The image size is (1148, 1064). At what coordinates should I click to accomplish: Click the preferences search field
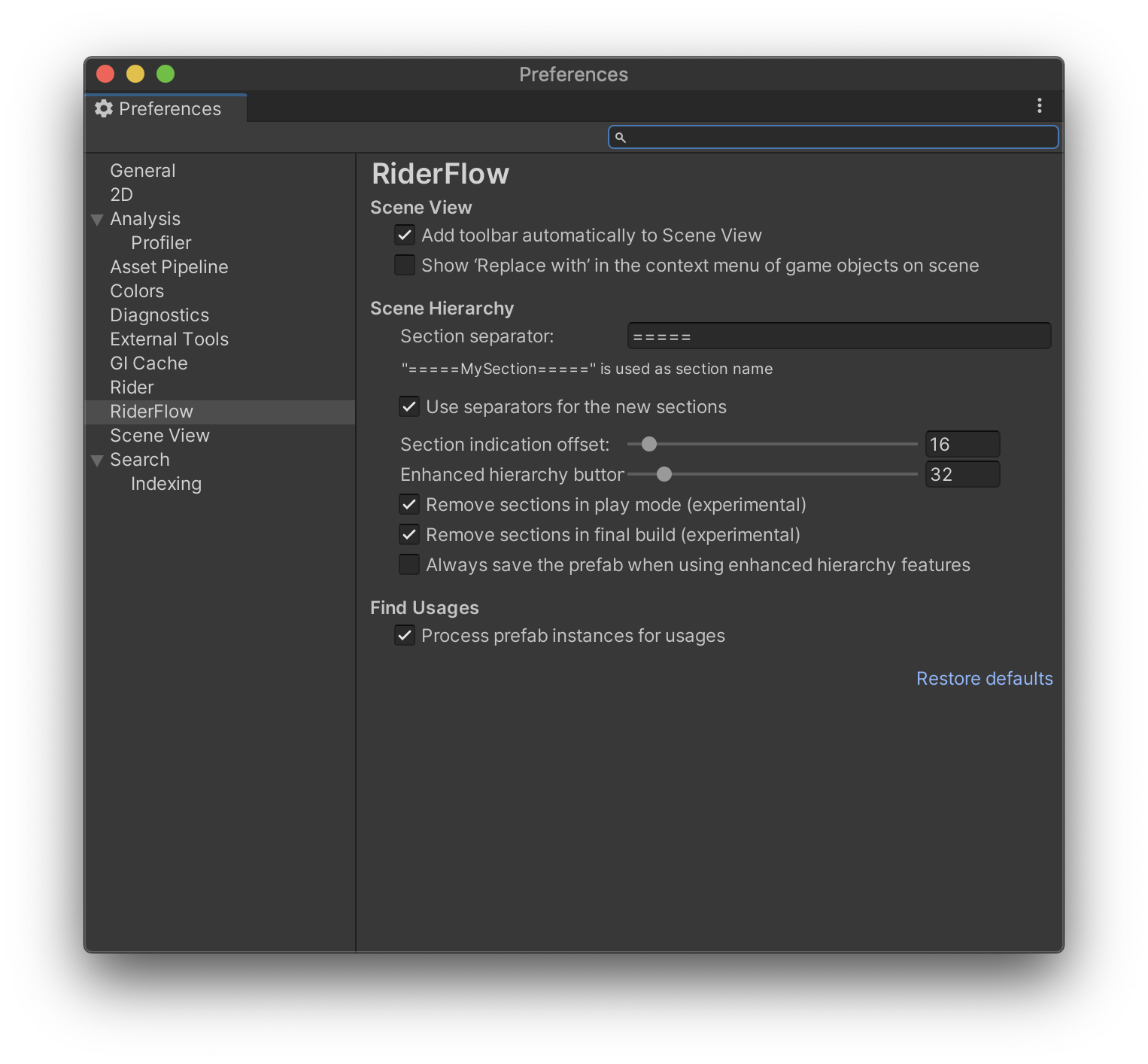click(x=834, y=137)
